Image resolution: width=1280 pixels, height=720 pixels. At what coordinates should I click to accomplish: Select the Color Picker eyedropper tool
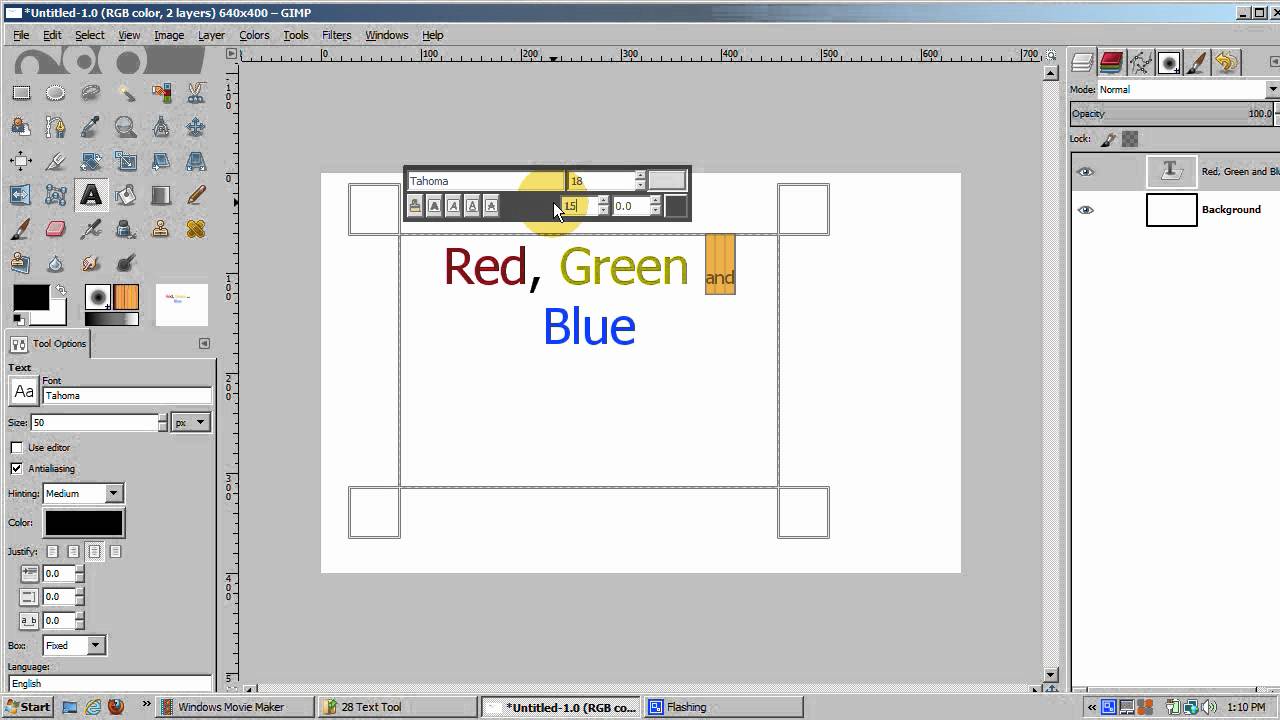click(91, 127)
